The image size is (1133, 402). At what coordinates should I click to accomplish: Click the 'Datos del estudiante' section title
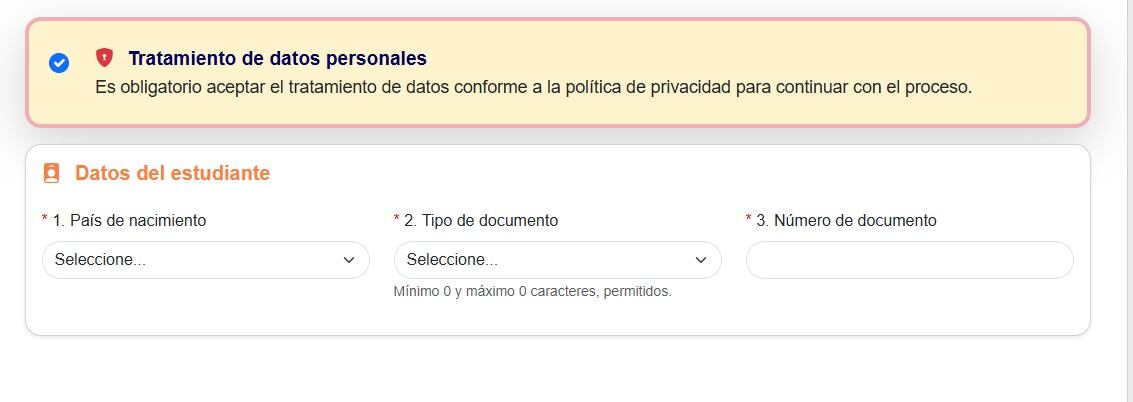click(172, 173)
